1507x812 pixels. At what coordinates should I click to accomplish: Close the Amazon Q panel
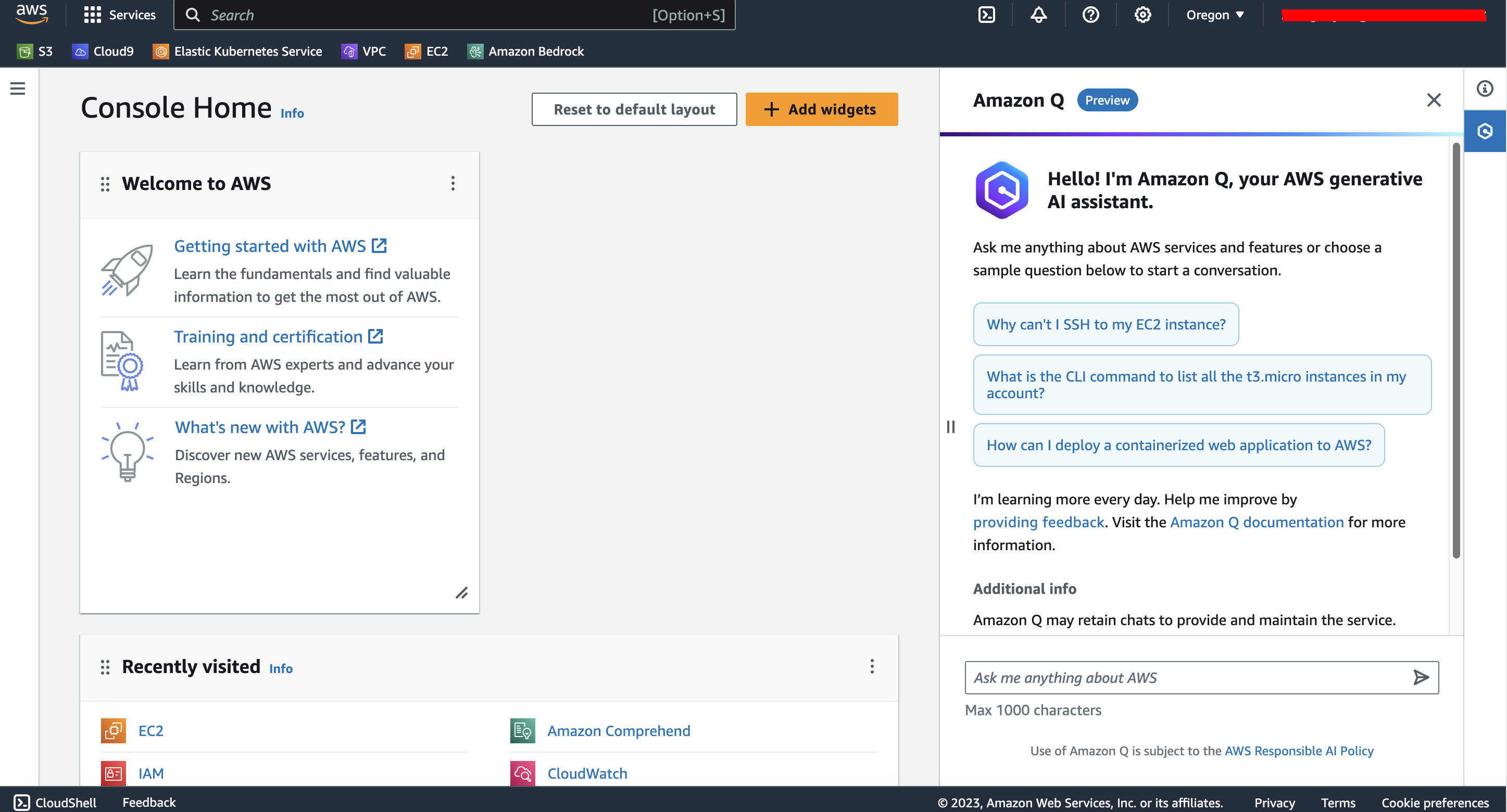(1433, 100)
